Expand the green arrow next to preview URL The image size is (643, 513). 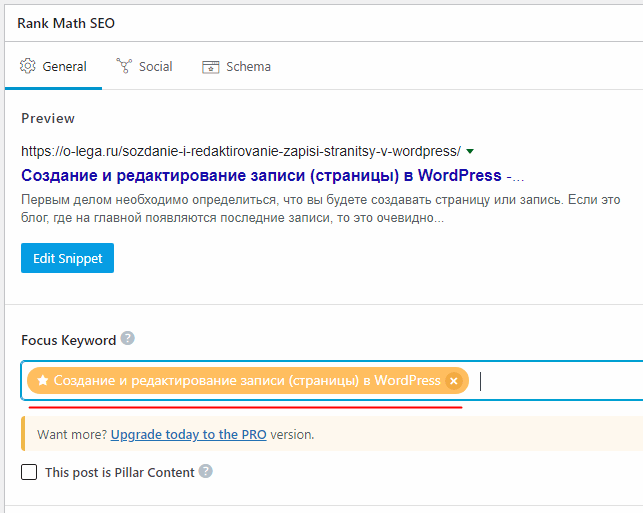(x=470, y=151)
